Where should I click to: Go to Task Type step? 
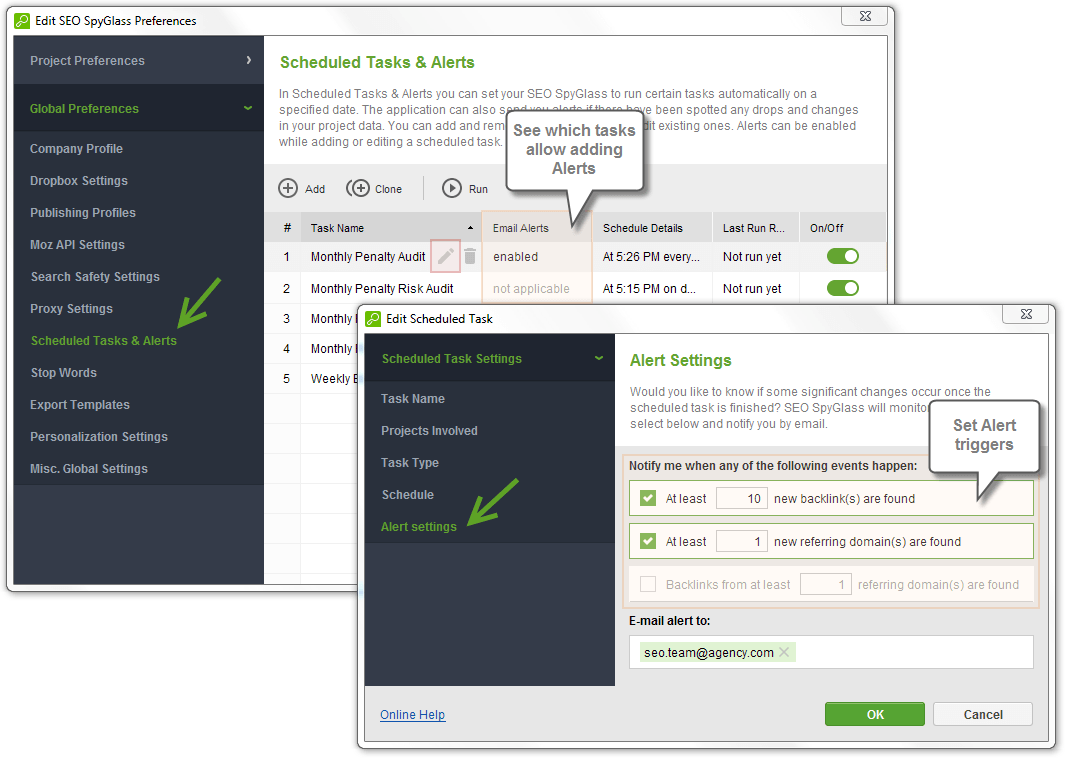point(410,463)
